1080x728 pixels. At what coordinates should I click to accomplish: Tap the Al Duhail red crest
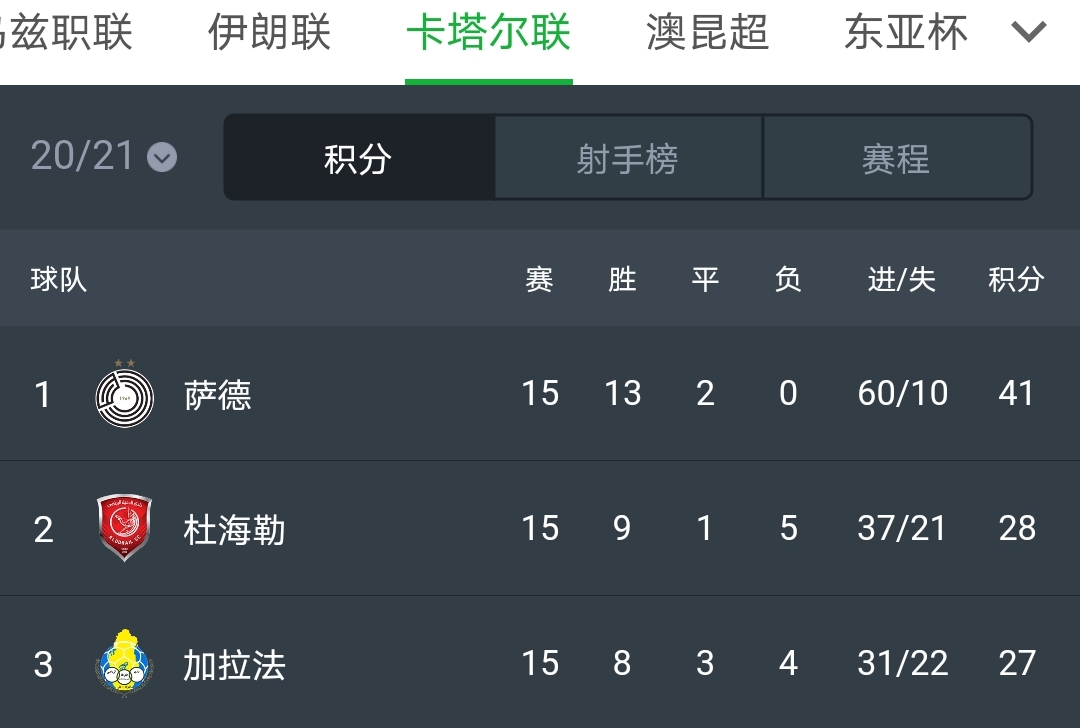pos(124,528)
